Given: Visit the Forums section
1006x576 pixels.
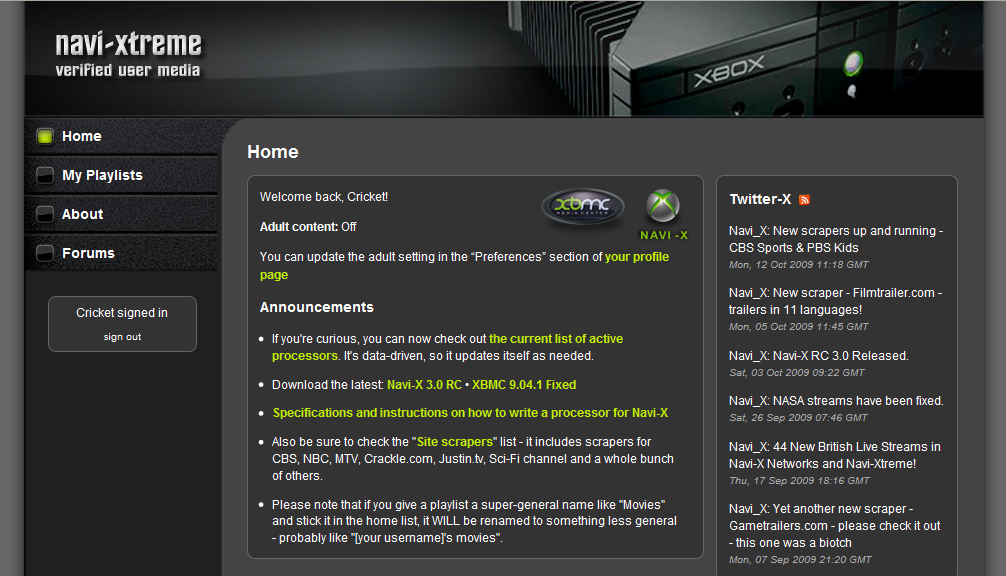Looking at the screenshot, I should [88, 253].
